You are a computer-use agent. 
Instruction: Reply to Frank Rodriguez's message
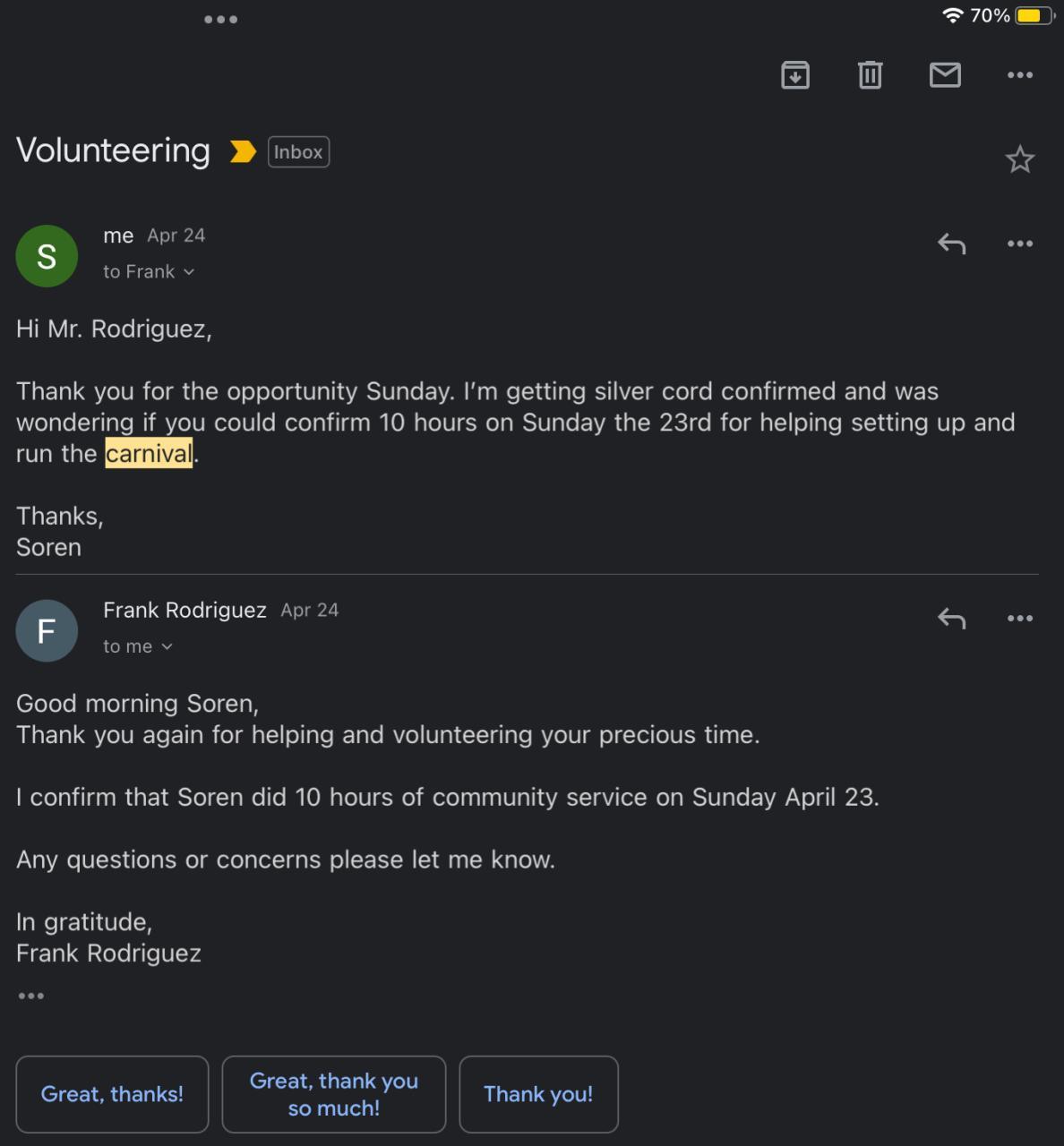click(951, 619)
